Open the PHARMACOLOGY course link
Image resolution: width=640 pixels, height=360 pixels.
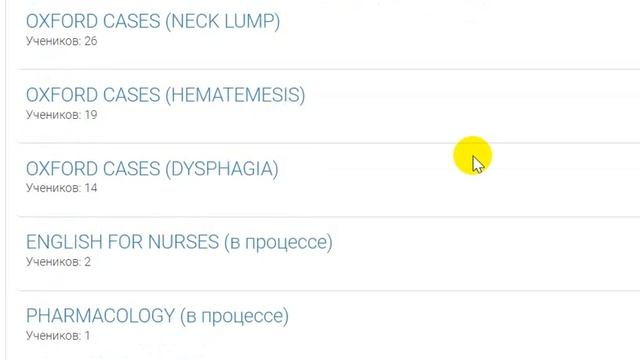pyautogui.click(x=157, y=316)
